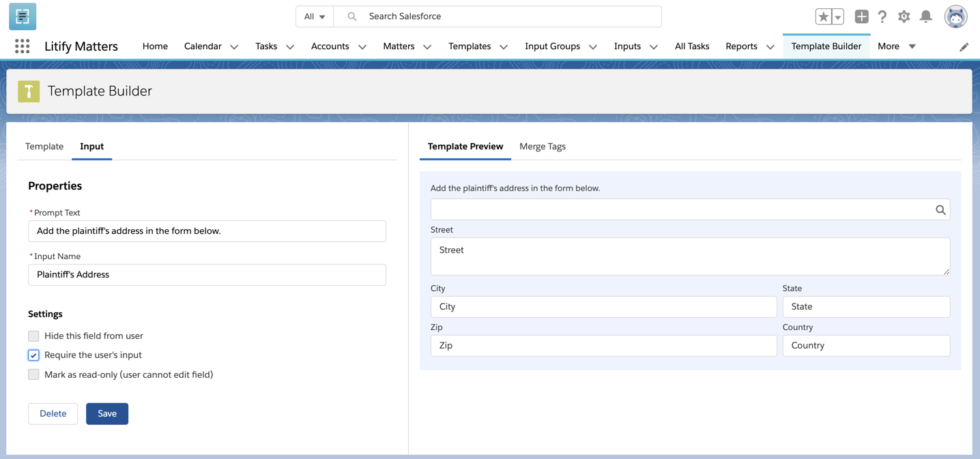Check Mark as read-only checkbox

[34, 375]
